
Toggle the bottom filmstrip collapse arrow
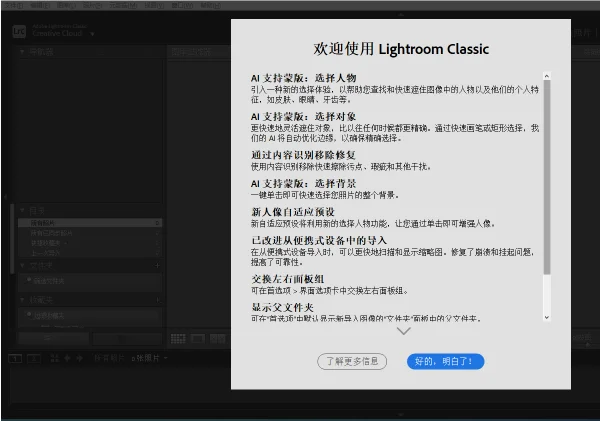point(401,414)
